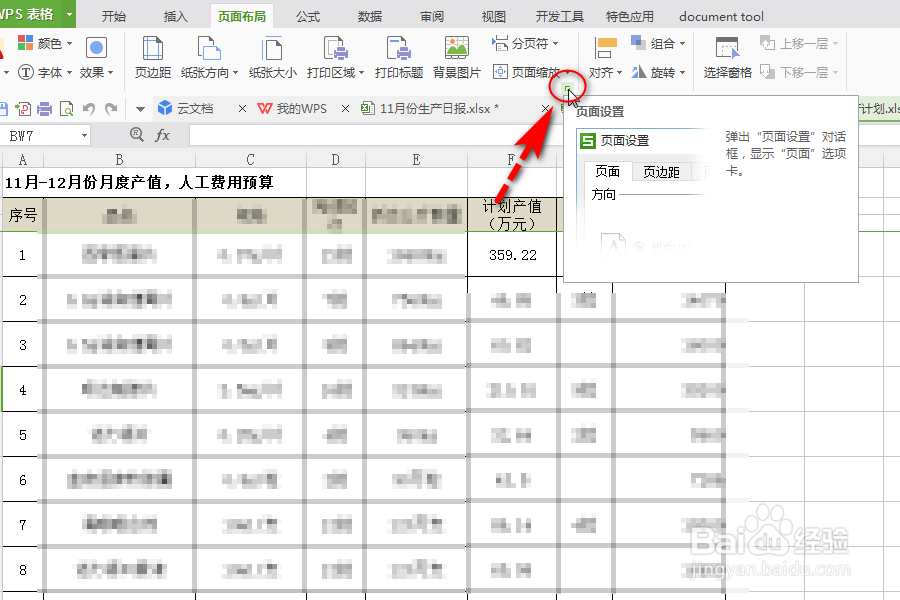Switch to the 开发工具 ribbon tab
Viewport: 900px width, 600px height.
click(x=560, y=17)
